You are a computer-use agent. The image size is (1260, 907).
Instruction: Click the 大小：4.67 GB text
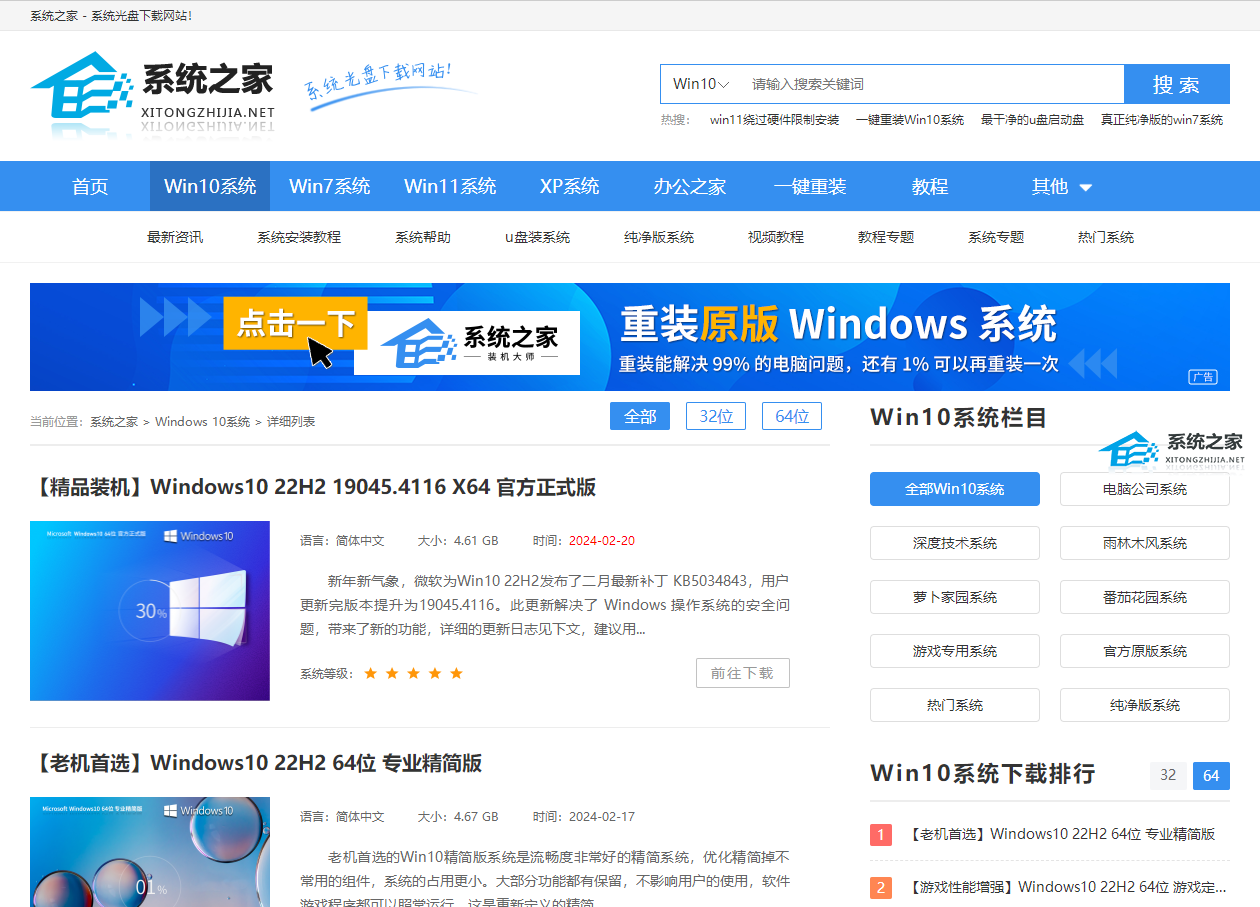pyautogui.click(x=457, y=817)
